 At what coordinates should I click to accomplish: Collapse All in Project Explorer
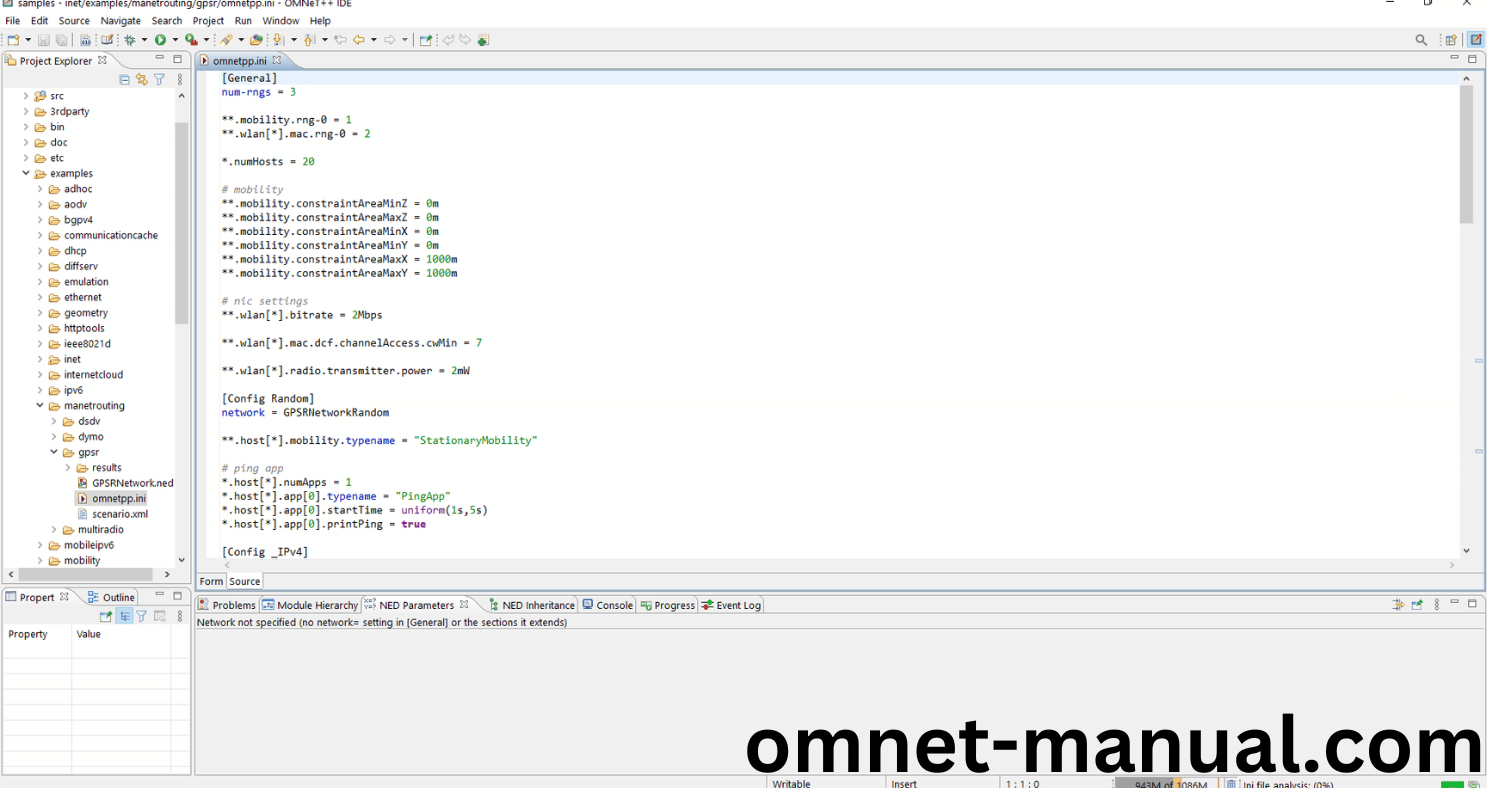click(x=125, y=79)
